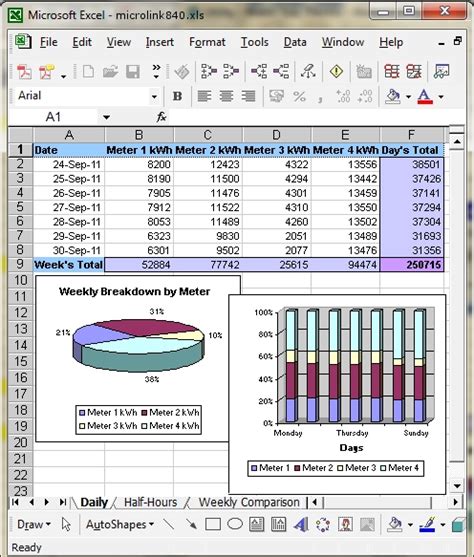Open PDF toolbar options dropdown arrow
The height and width of the screenshot is (557, 474).
click(x=63, y=76)
